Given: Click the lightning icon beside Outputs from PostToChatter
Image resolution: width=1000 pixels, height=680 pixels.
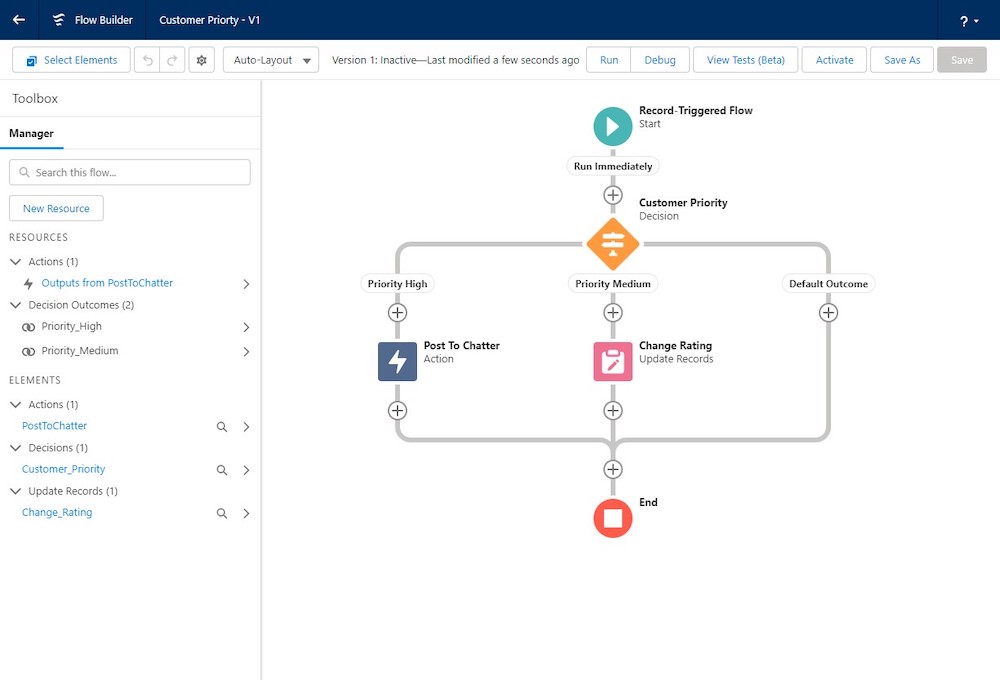Looking at the screenshot, I should click(28, 284).
